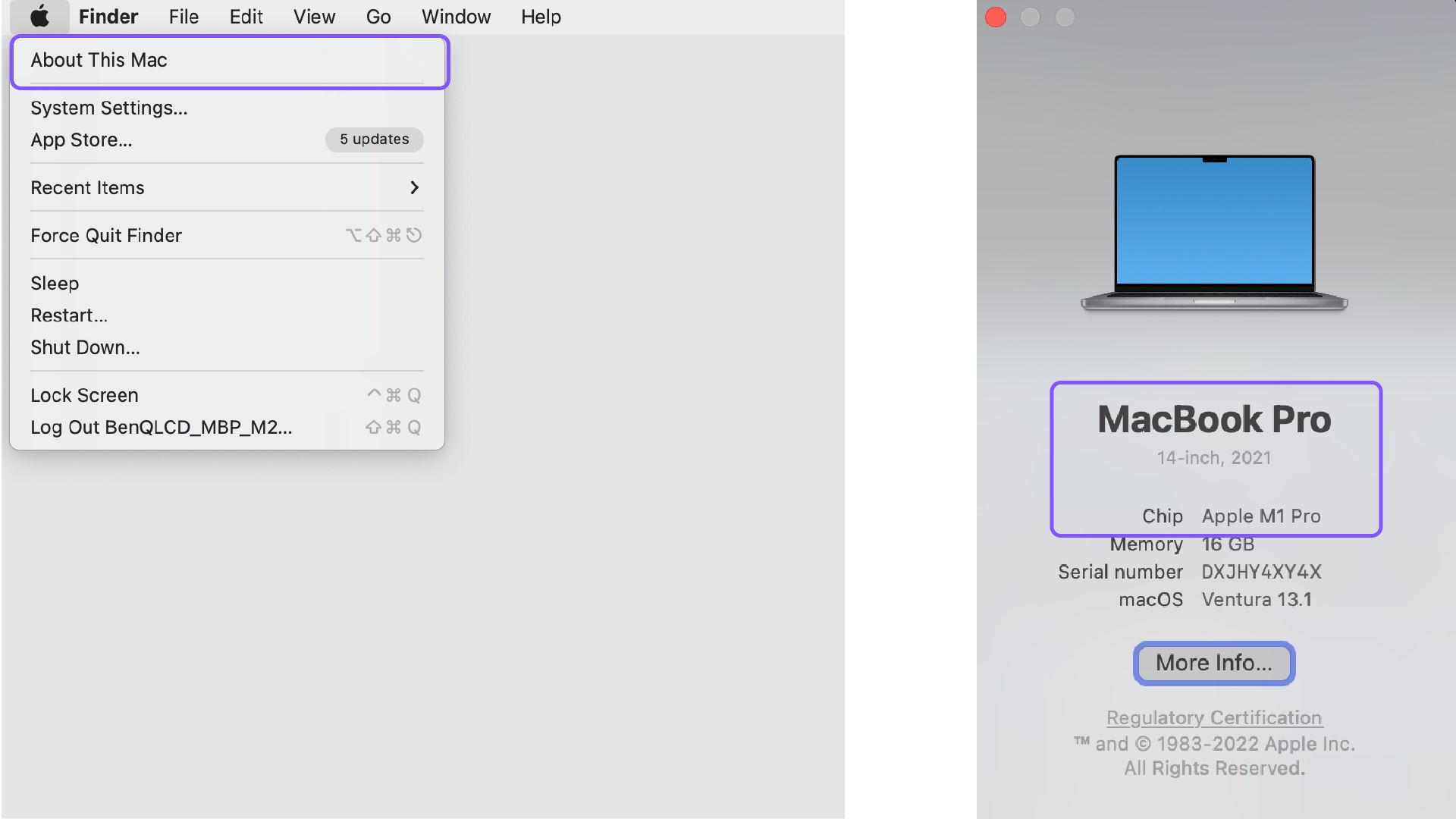Expand Recent Items submenu
Screen dimensions: 1456x819
click(413, 187)
